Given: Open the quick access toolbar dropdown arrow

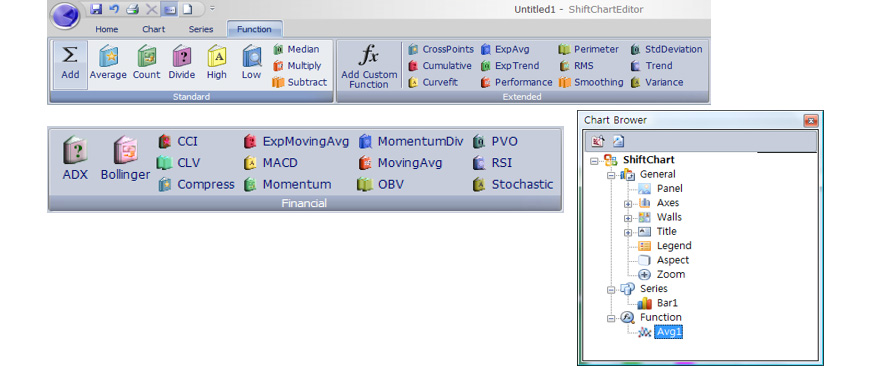Looking at the screenshot, I should tap(212, 9).
